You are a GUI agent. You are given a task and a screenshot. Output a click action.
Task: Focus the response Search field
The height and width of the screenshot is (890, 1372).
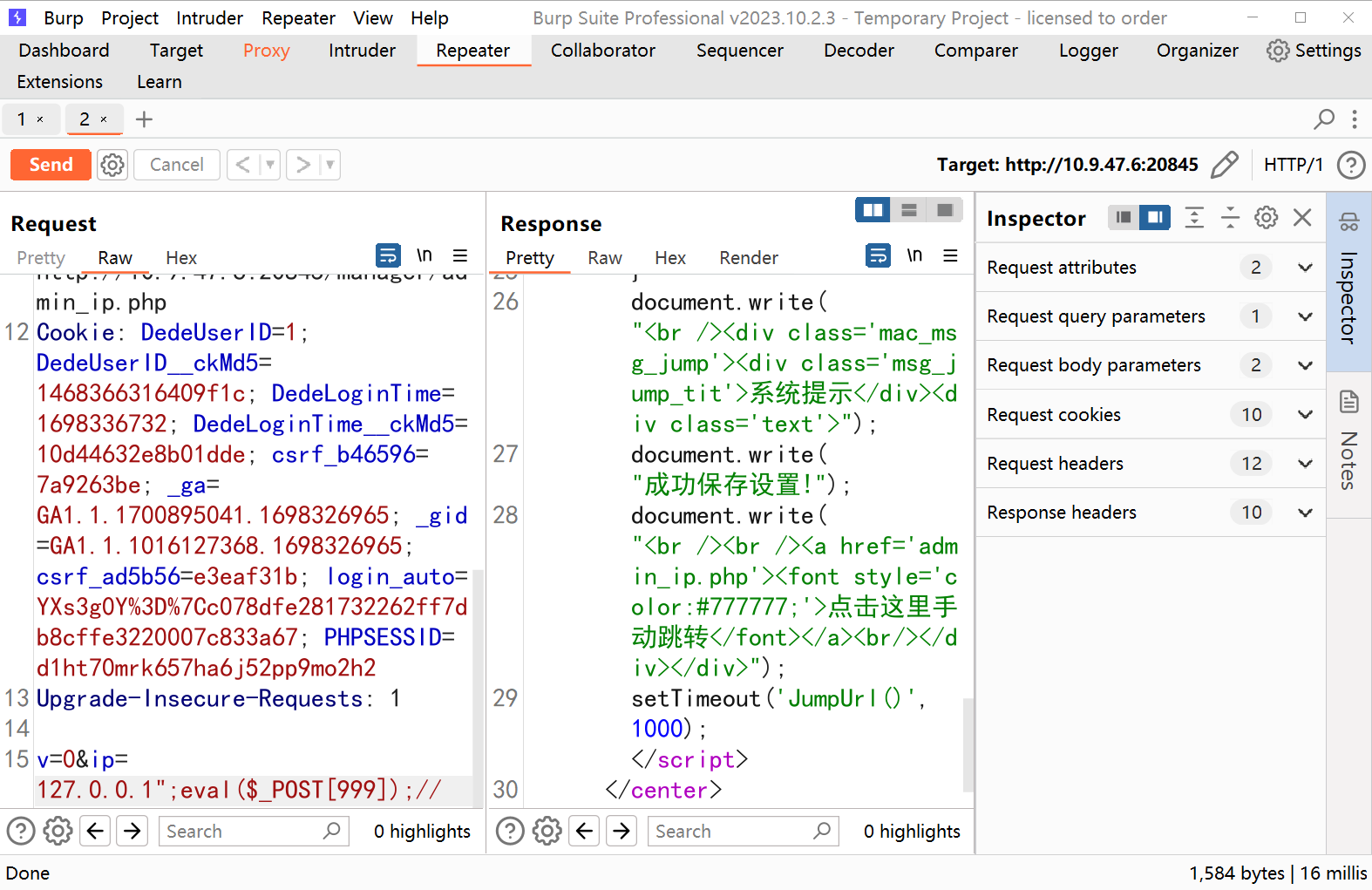click(743, 831)
